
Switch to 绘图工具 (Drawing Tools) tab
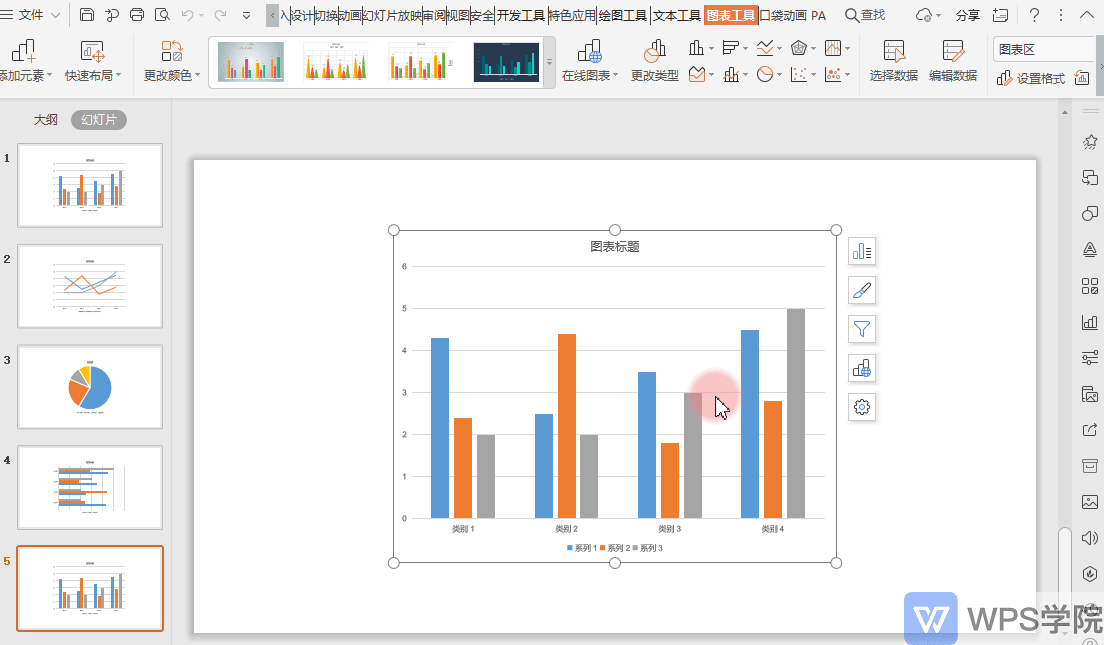(622, 15)
